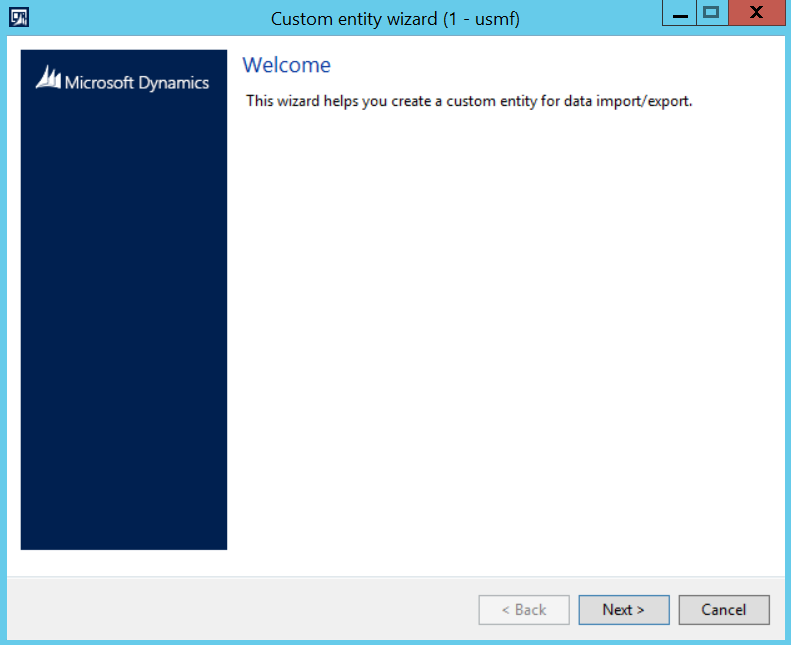Click the Welcome heading
The width and height of the screenshot is (791, 645).
click(287, 65)
